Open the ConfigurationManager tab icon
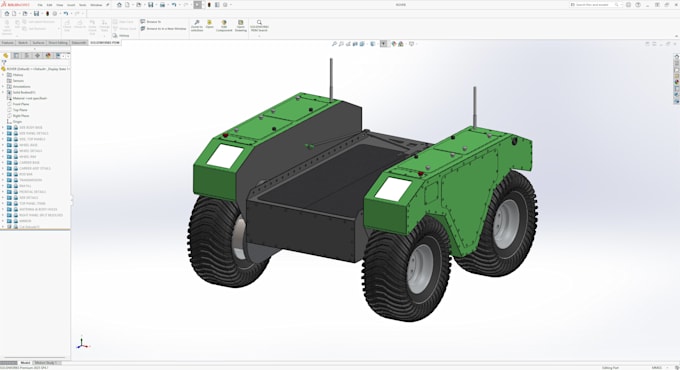 tap(26, 56)
